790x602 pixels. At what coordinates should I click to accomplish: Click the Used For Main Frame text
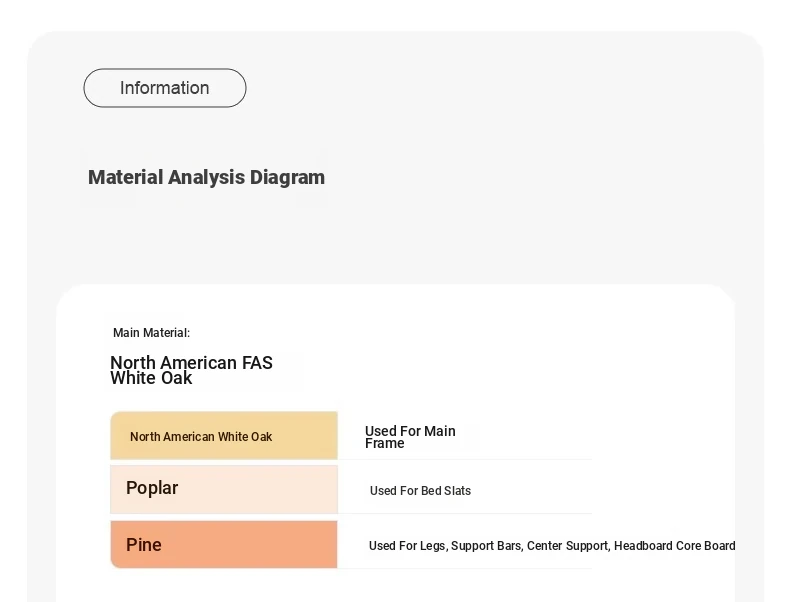click(410, 437)
